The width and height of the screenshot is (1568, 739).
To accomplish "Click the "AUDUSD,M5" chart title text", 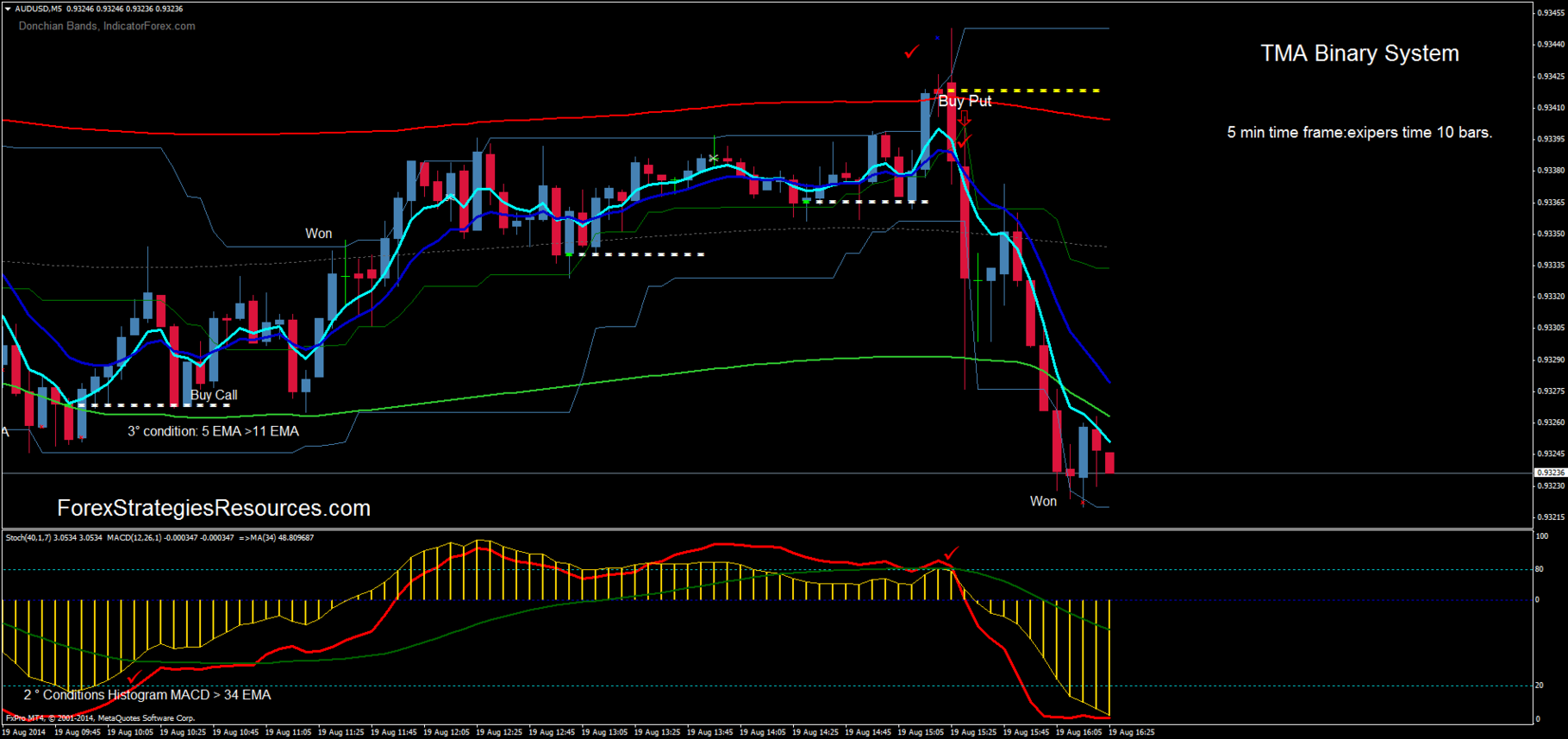I will (38, 9).
